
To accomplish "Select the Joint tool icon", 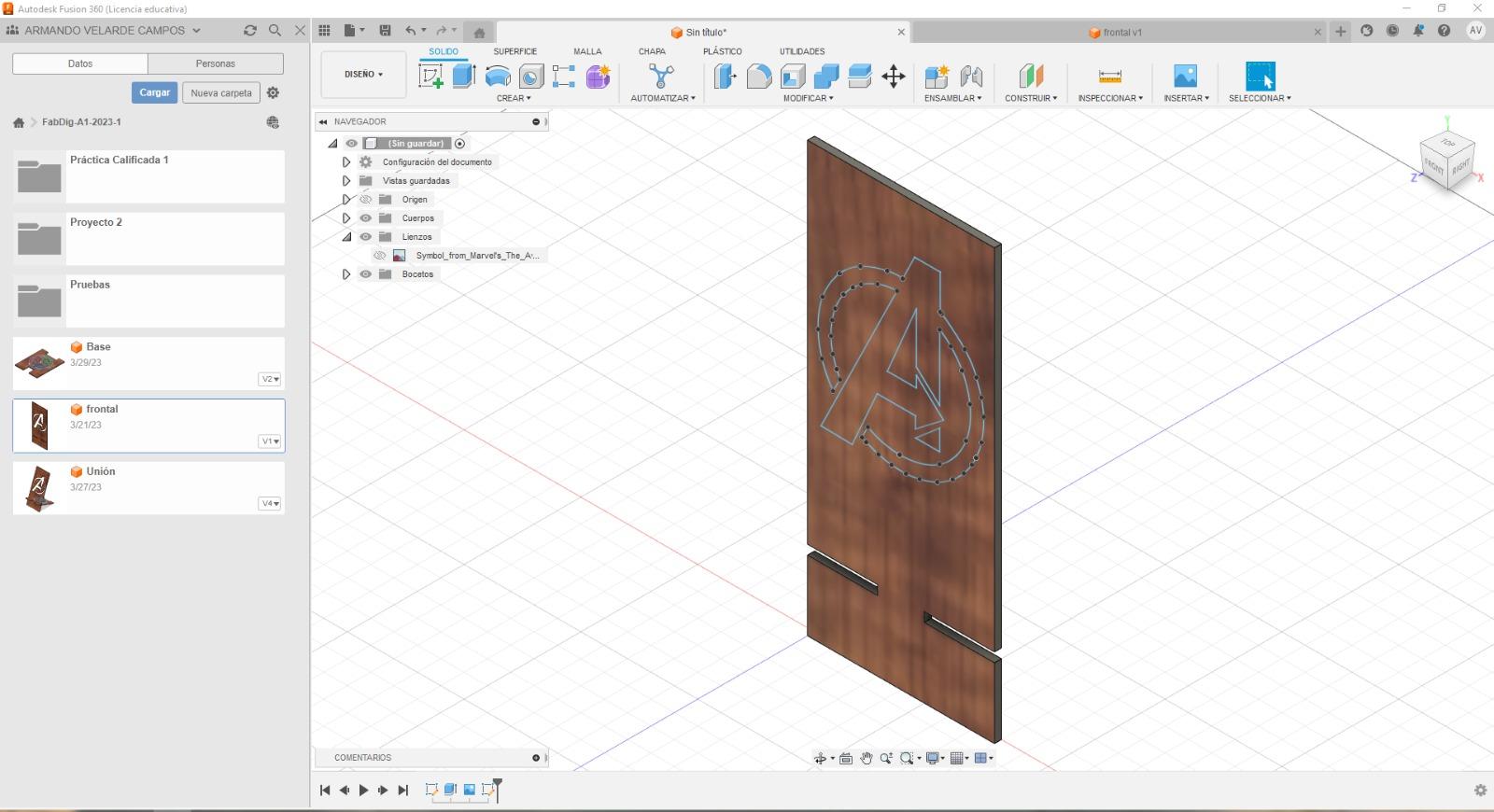I will point(971,77).
